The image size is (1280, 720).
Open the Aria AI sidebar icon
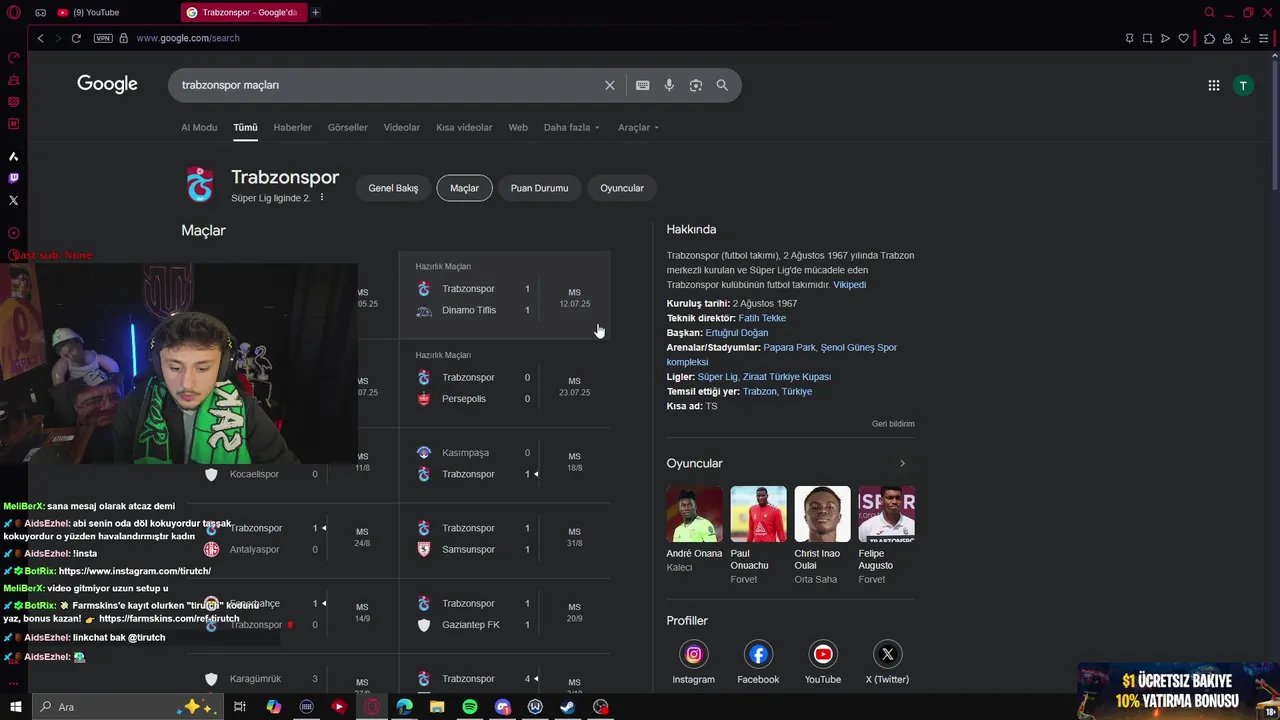(x=13, y=156)
